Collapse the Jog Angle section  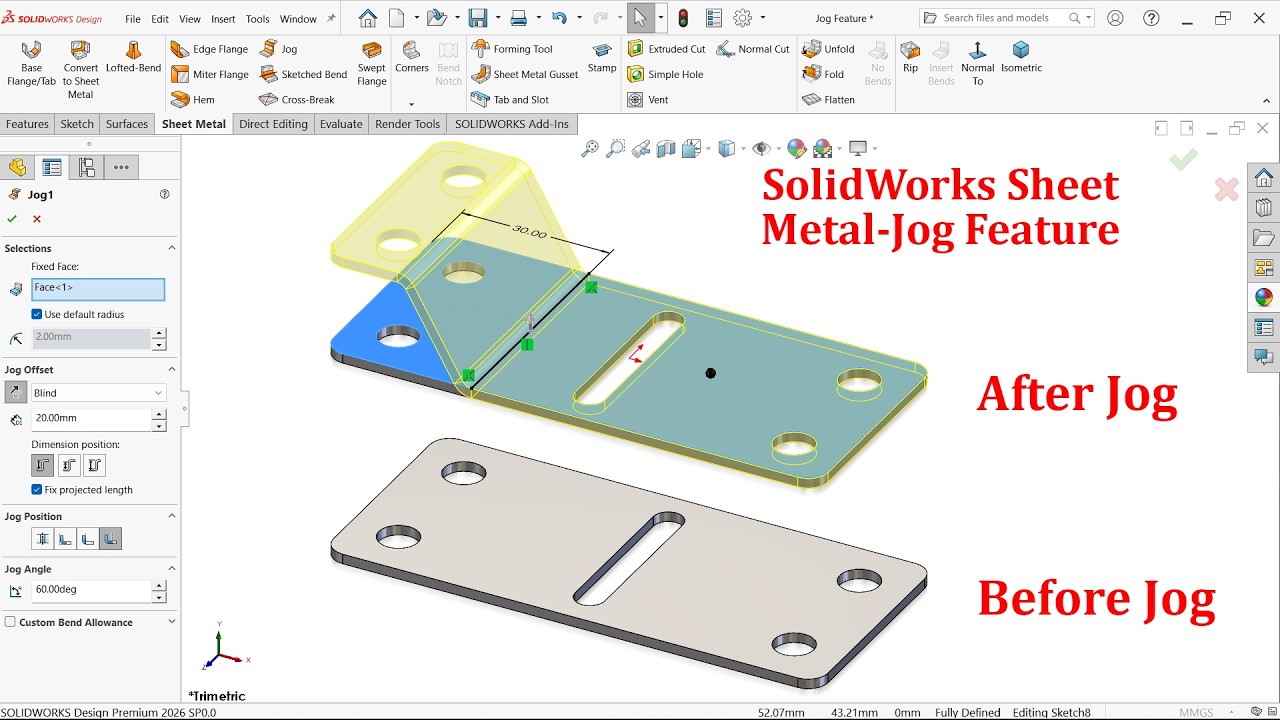pyautogui.click(x=171, y=569)
